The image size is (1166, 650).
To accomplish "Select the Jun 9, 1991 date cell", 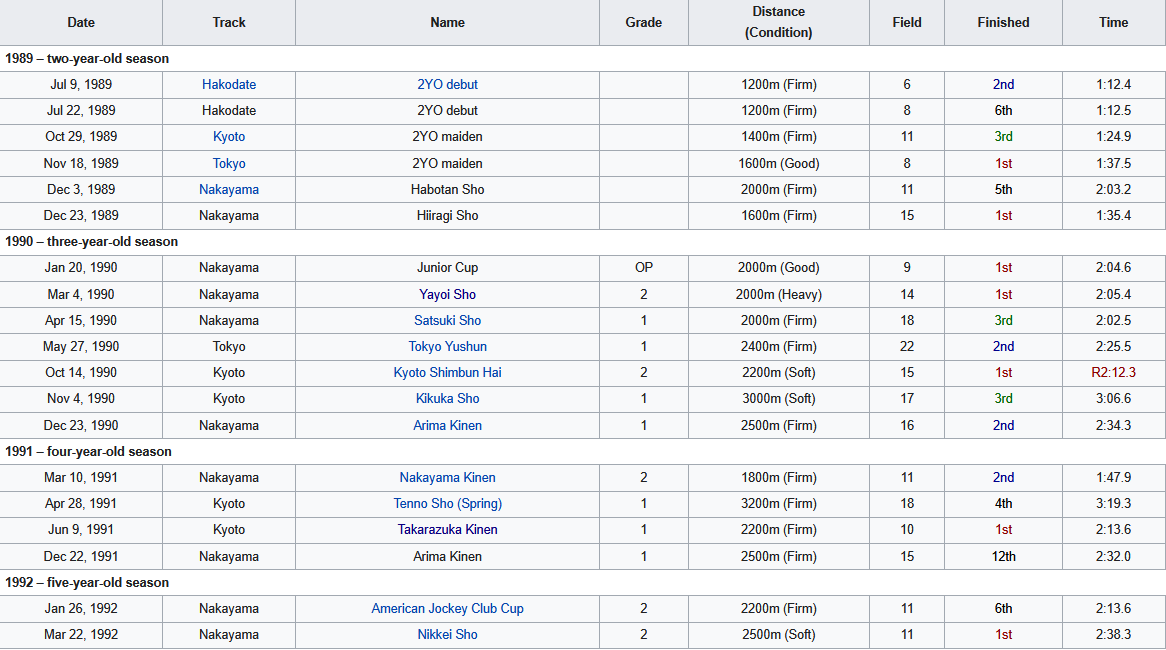I will [x=81, y=530].
